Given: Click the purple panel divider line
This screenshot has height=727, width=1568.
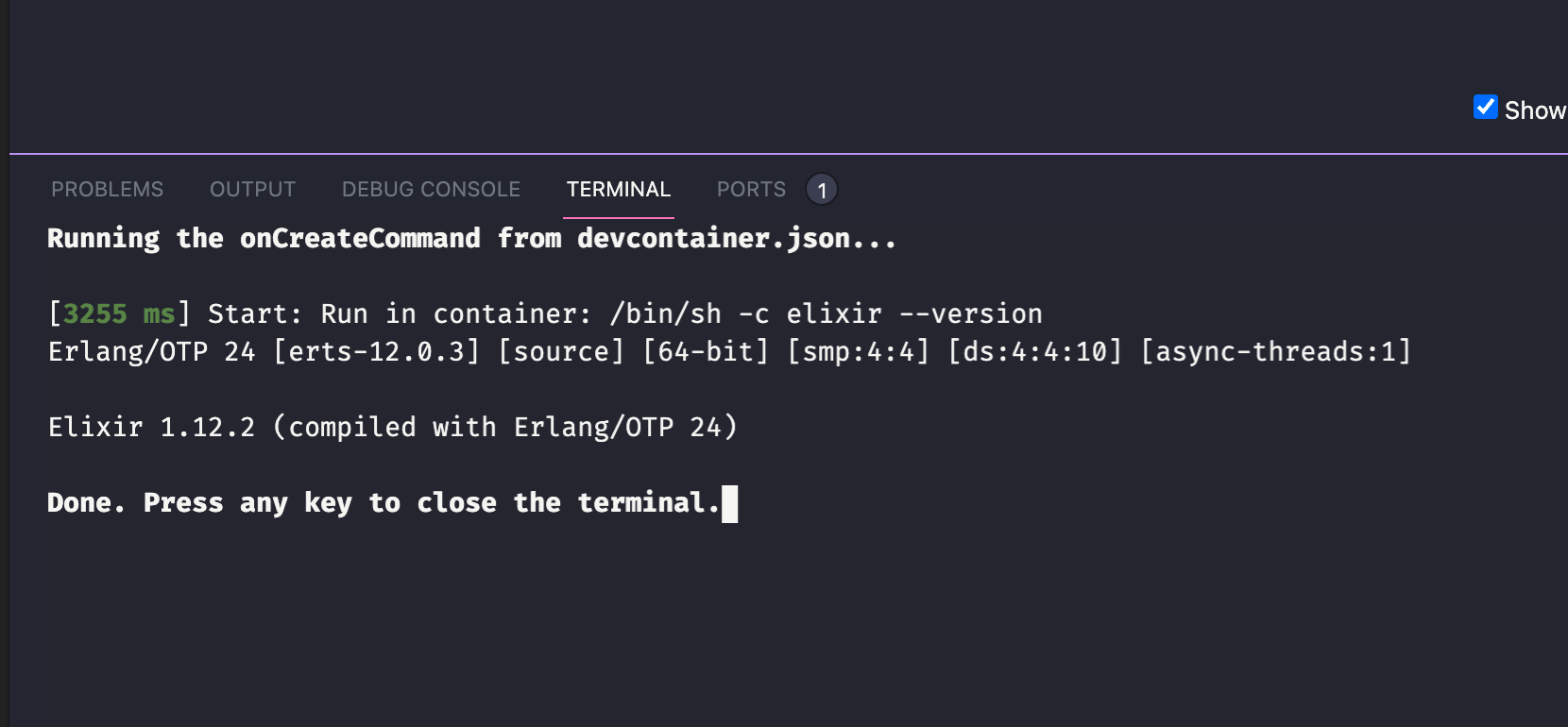Looking at the screenshot, I should [x=789, y=153].
